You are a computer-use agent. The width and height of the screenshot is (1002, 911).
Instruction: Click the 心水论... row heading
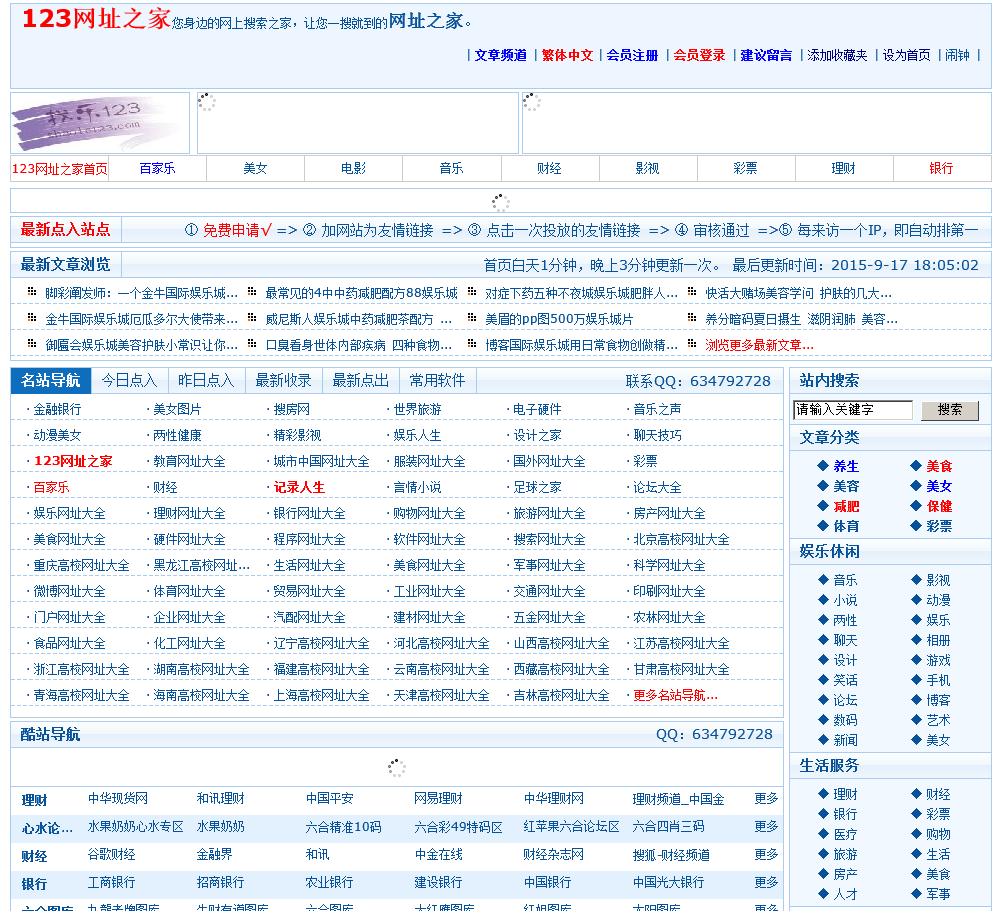[47, 829]
